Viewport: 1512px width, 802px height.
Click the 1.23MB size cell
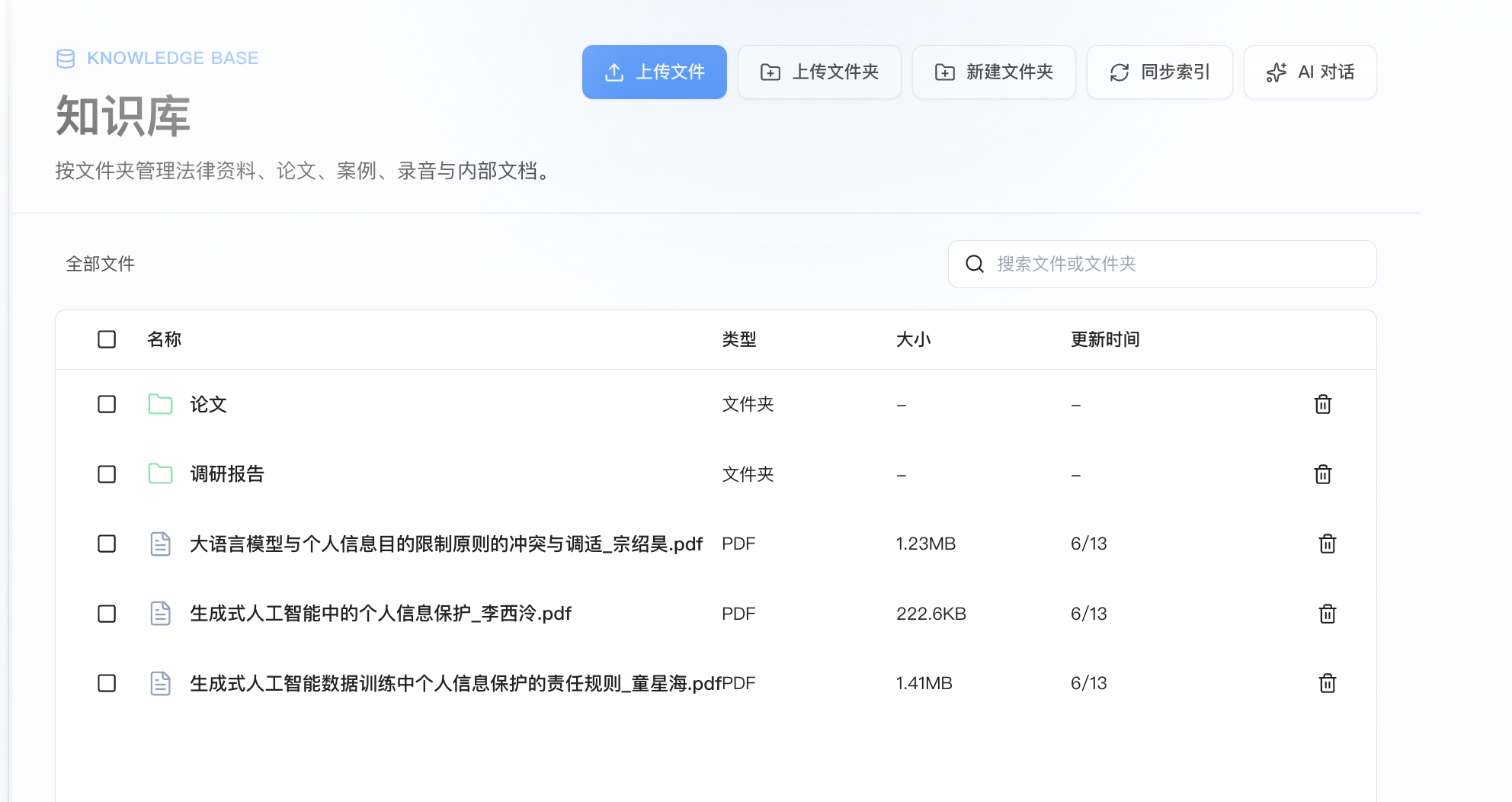pos(926,544)
